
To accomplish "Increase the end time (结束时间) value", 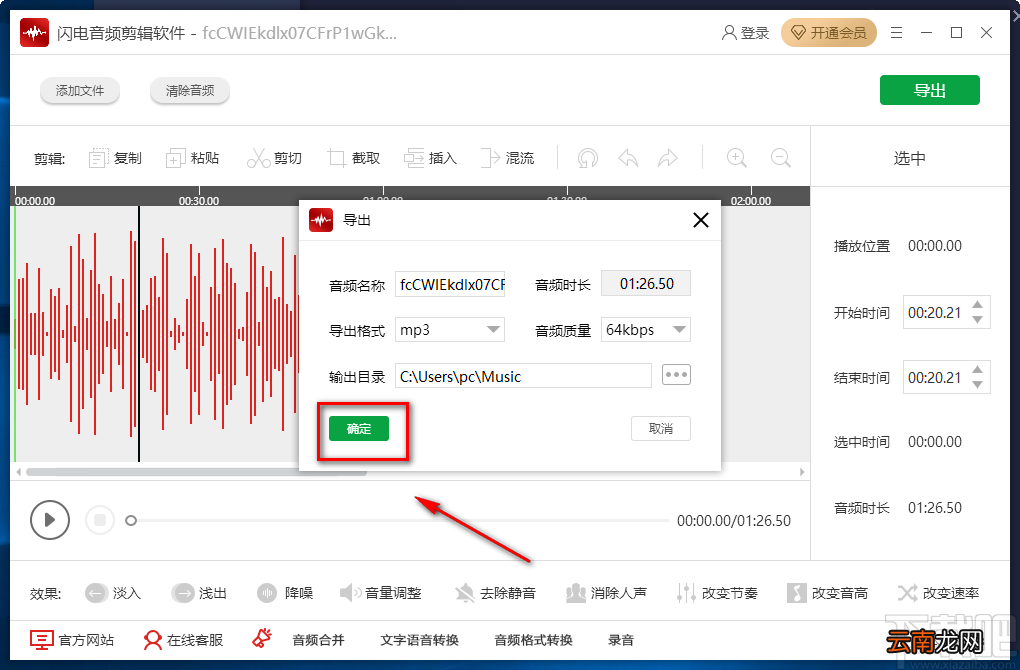I will click(977, 369).
